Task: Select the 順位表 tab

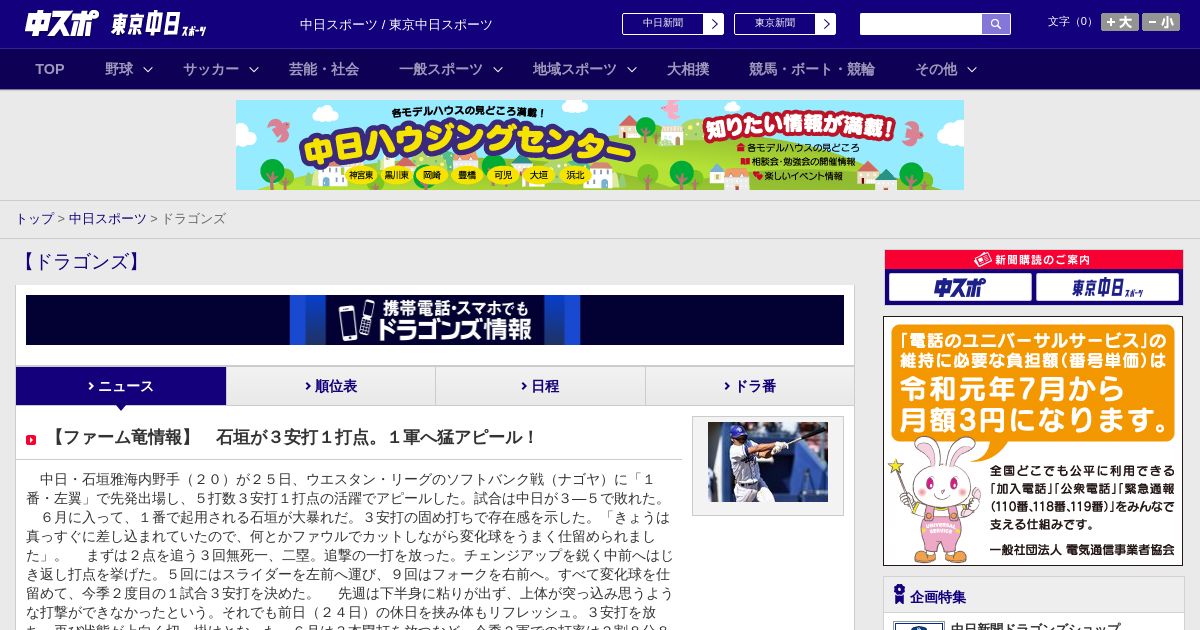Action: pos(331,386)
